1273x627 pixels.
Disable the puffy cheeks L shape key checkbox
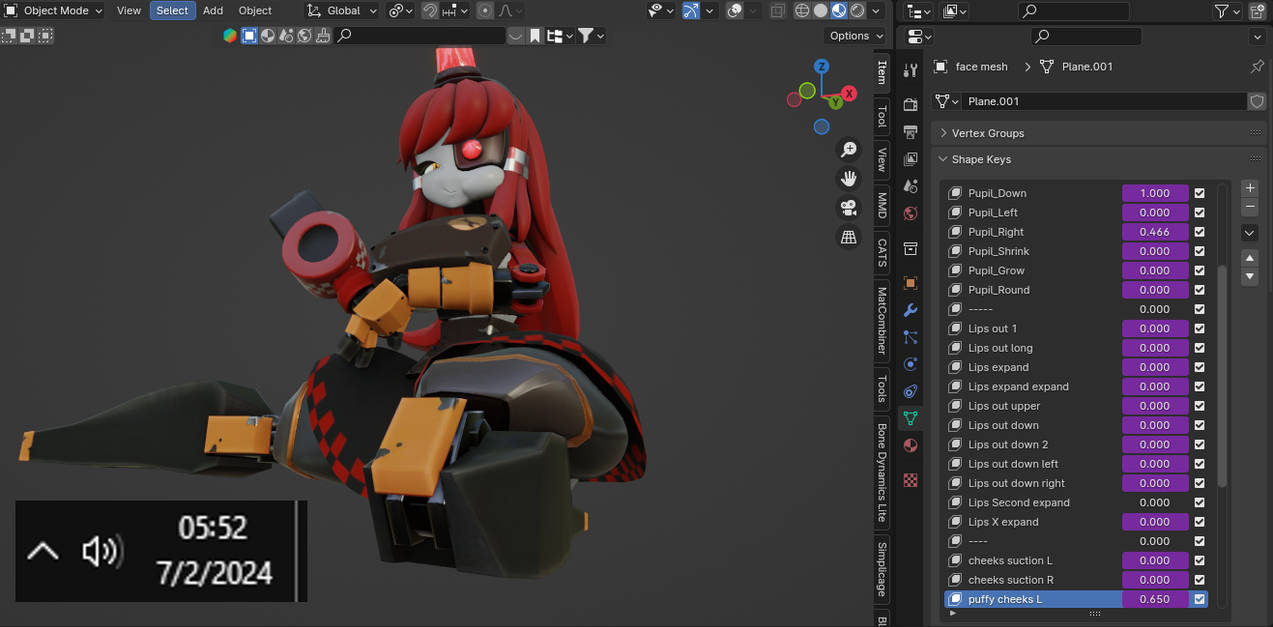pyautogui.click(x=1198, y=599)
